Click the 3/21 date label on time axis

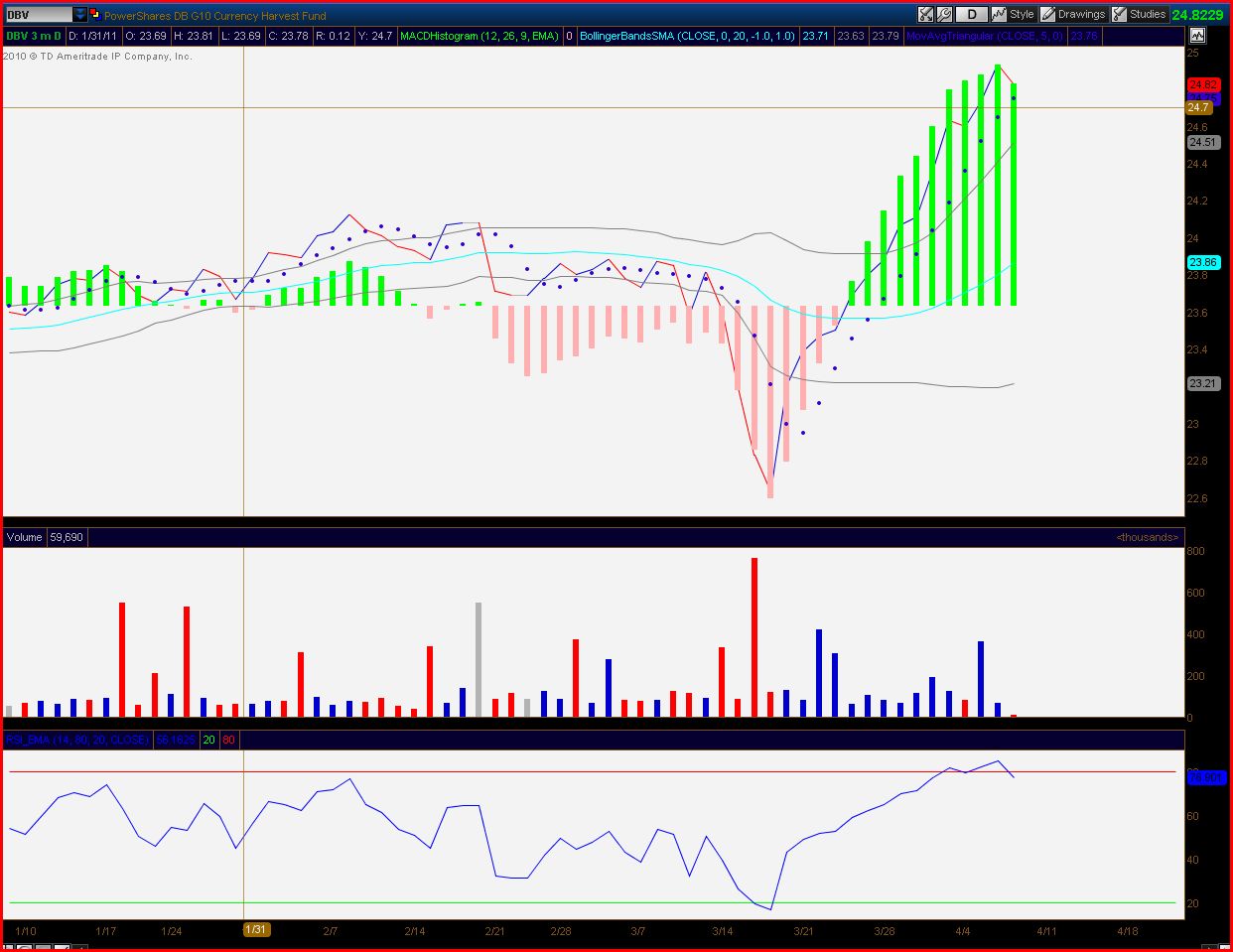pyautogui.click(x=803, y=931)
